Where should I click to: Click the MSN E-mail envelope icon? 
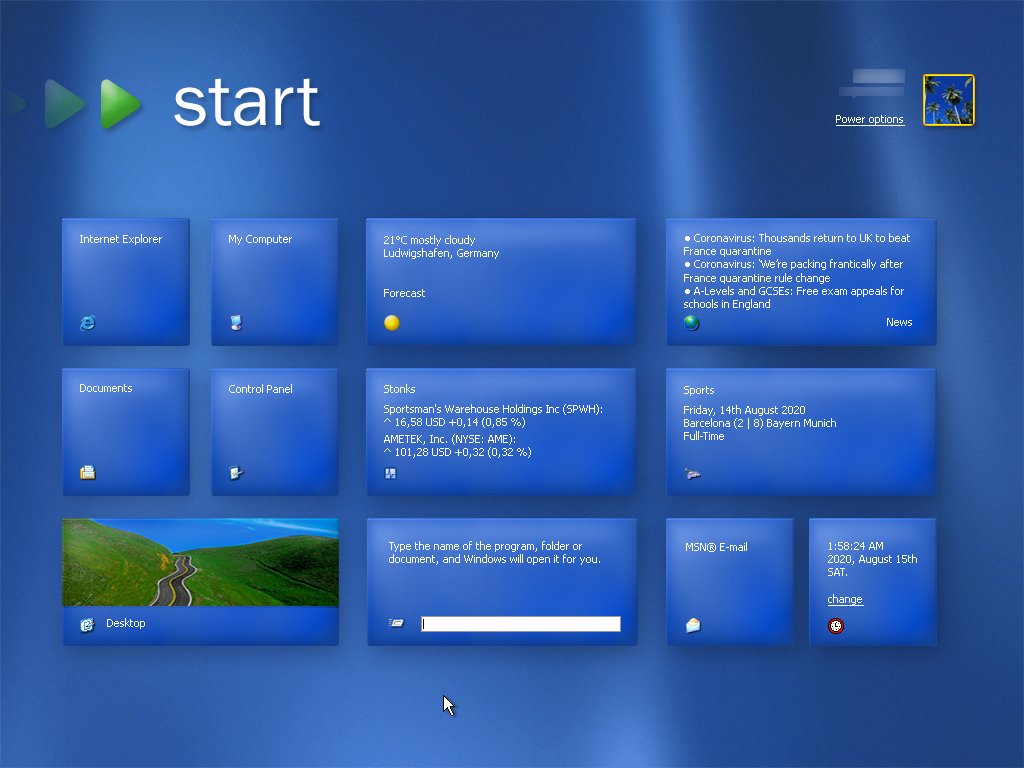(x=691, y=623)
